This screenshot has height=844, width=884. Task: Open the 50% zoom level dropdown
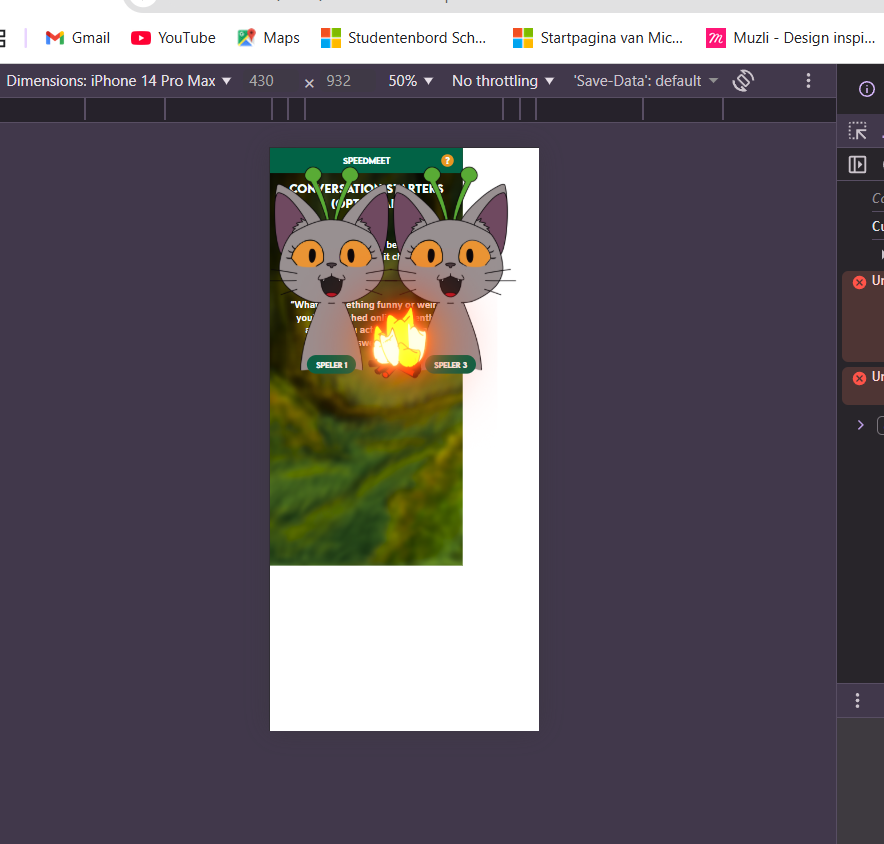point(409,80)
